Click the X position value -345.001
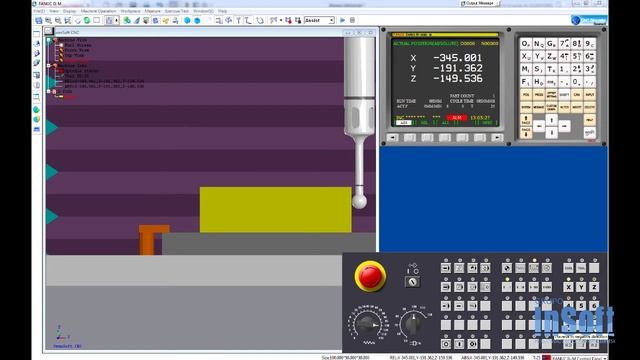 457,58
